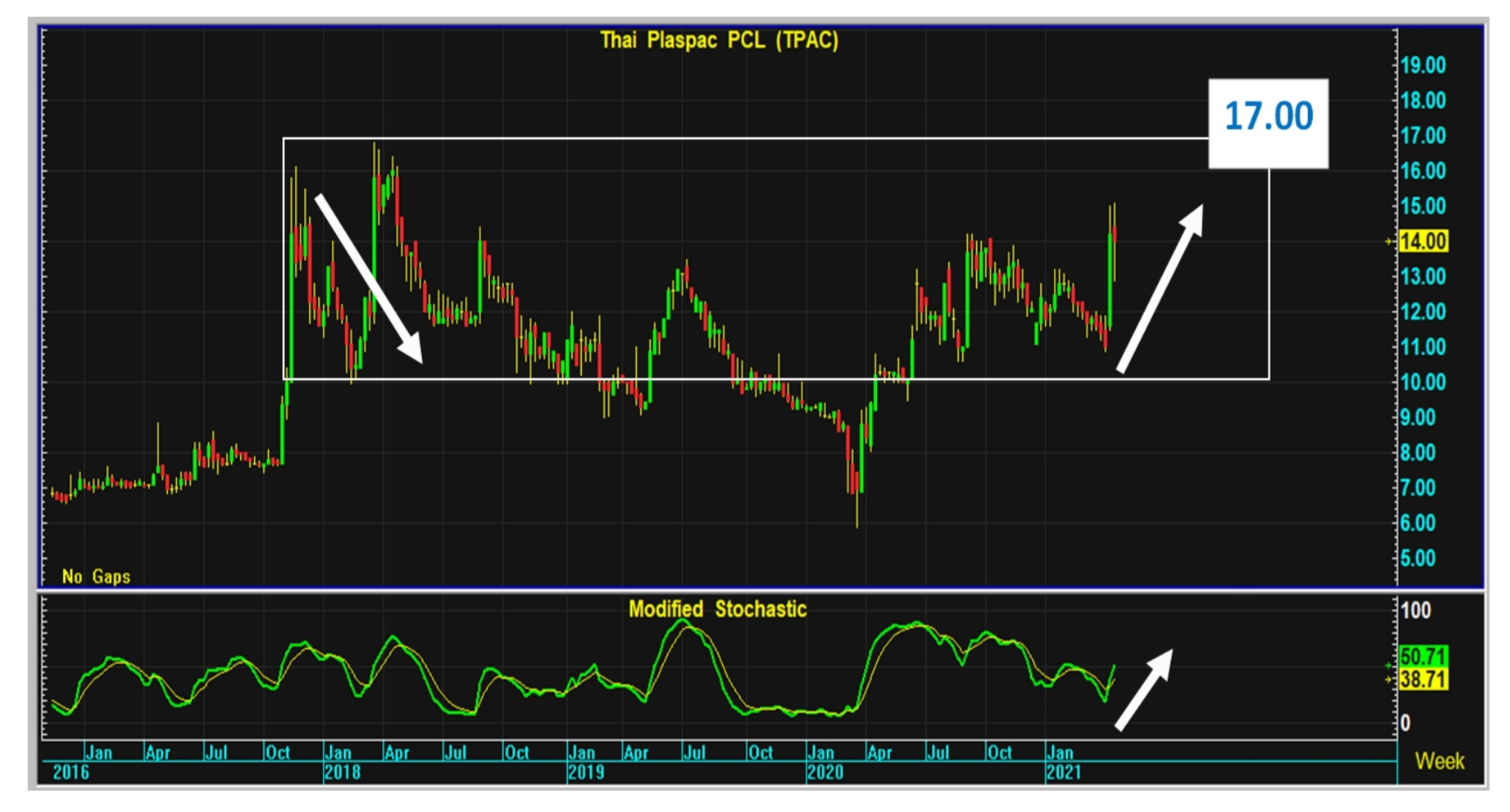Select the 0 level on the stochastic scale
The image size is (1510, 812).
pyautogui.click(x=1405, y=723)
